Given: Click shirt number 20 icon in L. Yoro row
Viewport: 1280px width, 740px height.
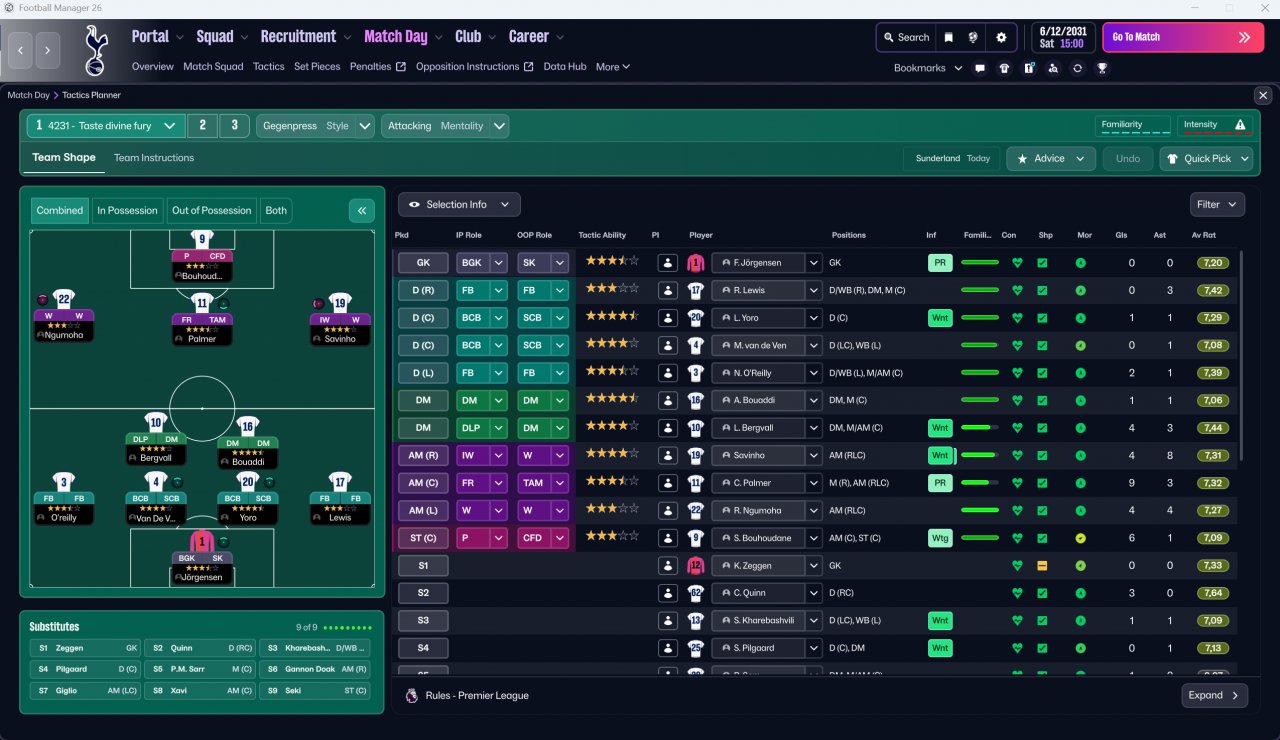Looking at the screenshot, I should pyautogui.click(x=696, y=318).
